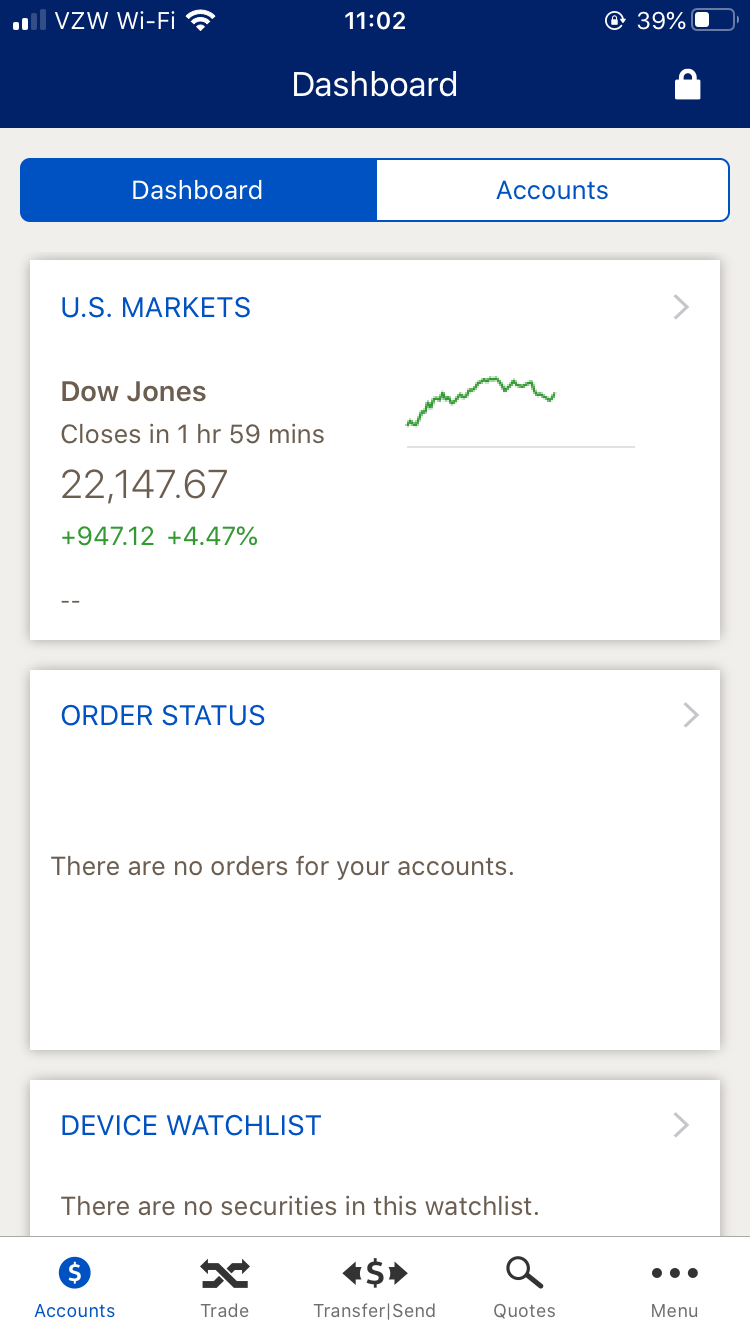The height and width of the screenshot is (1334, 750).
Task: Tap the lock icon in header
Action: (687, 85)
